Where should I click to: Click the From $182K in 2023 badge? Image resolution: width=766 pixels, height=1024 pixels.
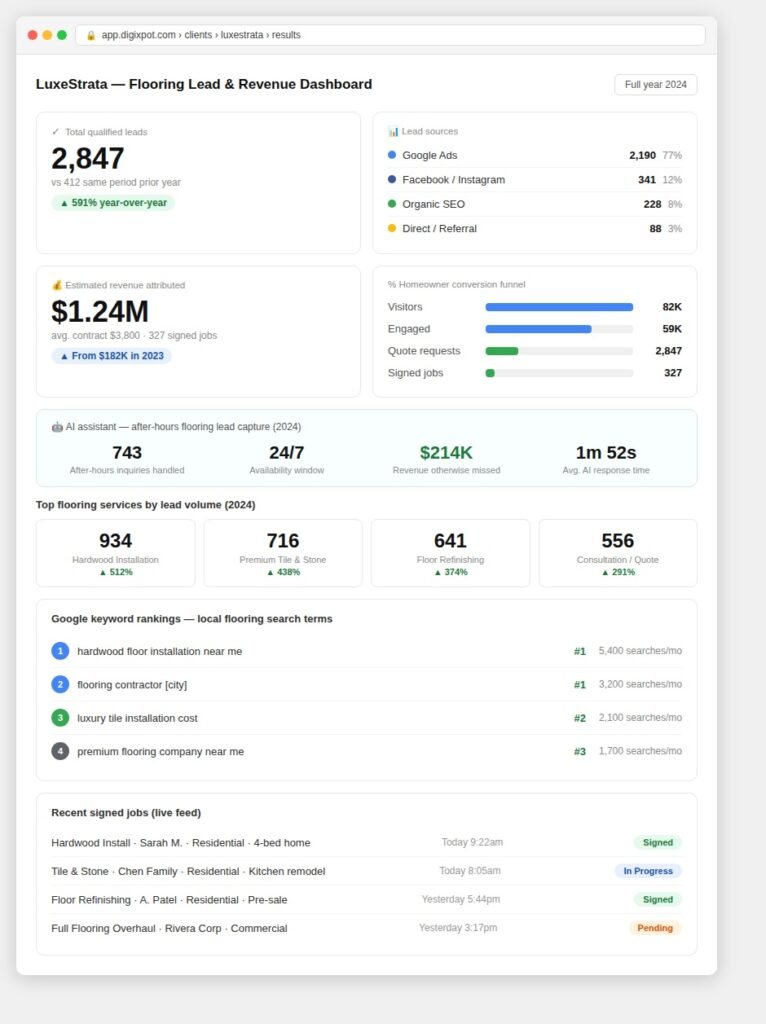(x=112, y=355)
